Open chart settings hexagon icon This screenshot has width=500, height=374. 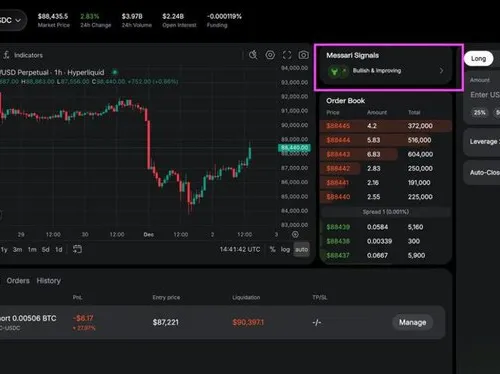(x=270, y=55)
